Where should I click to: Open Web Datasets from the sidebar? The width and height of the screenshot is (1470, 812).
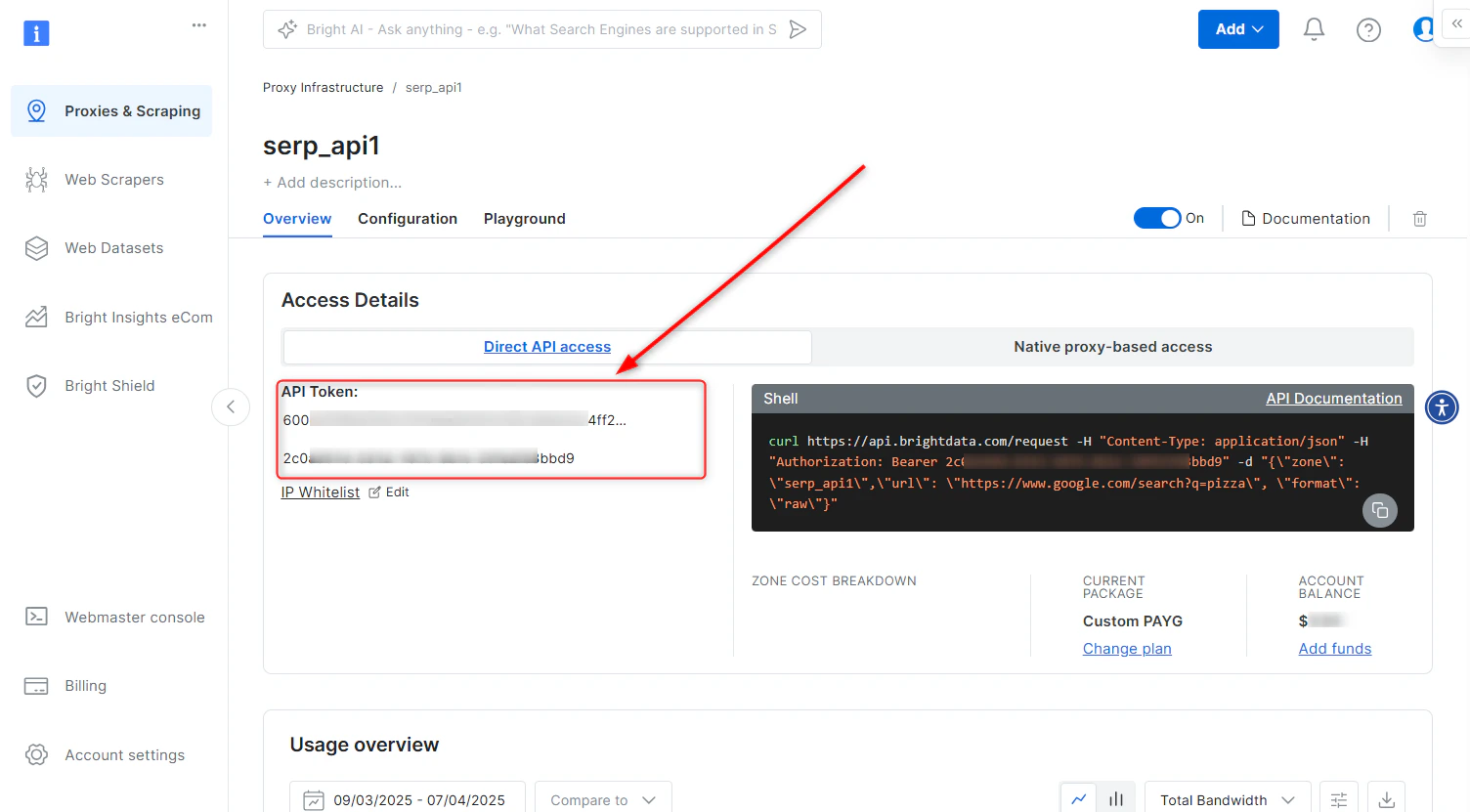[x=36, y=248]
